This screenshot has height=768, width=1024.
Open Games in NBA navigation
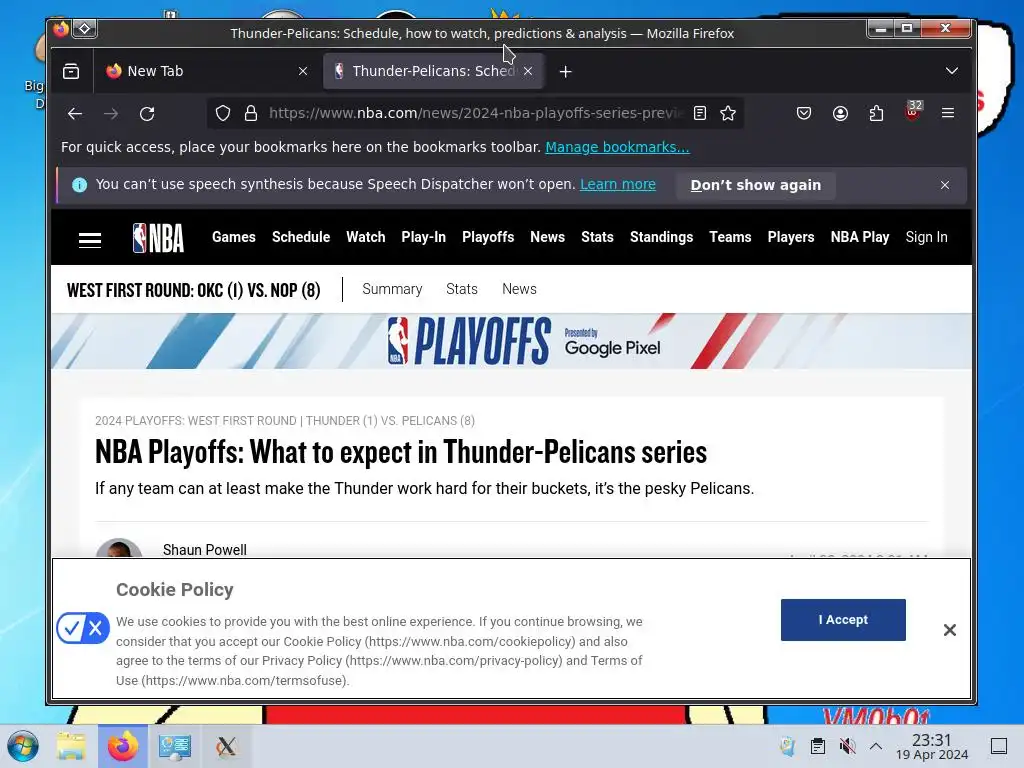pyautogui.click(x=233, y=237)
